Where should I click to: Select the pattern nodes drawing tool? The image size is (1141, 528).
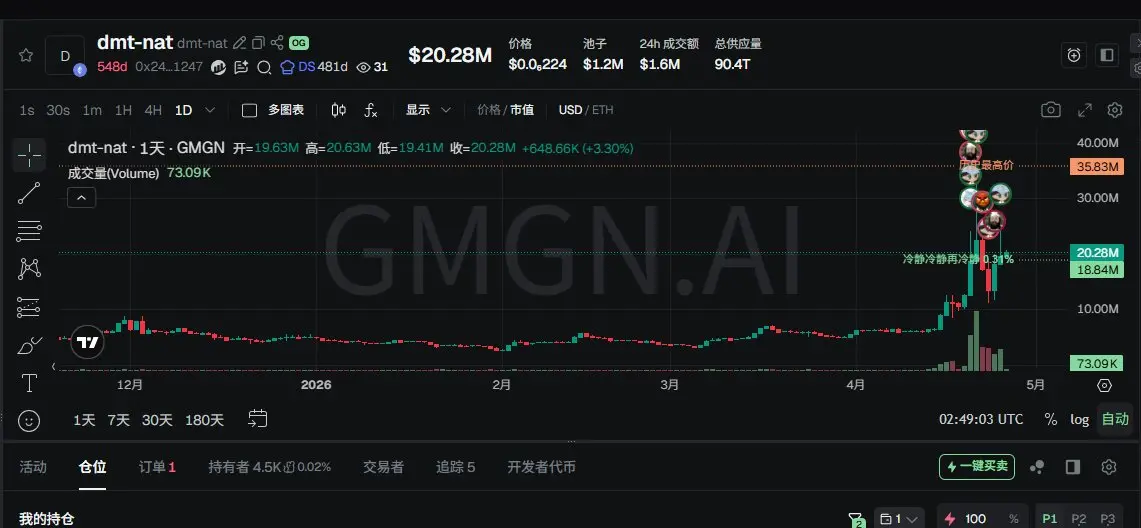point(29,269)
